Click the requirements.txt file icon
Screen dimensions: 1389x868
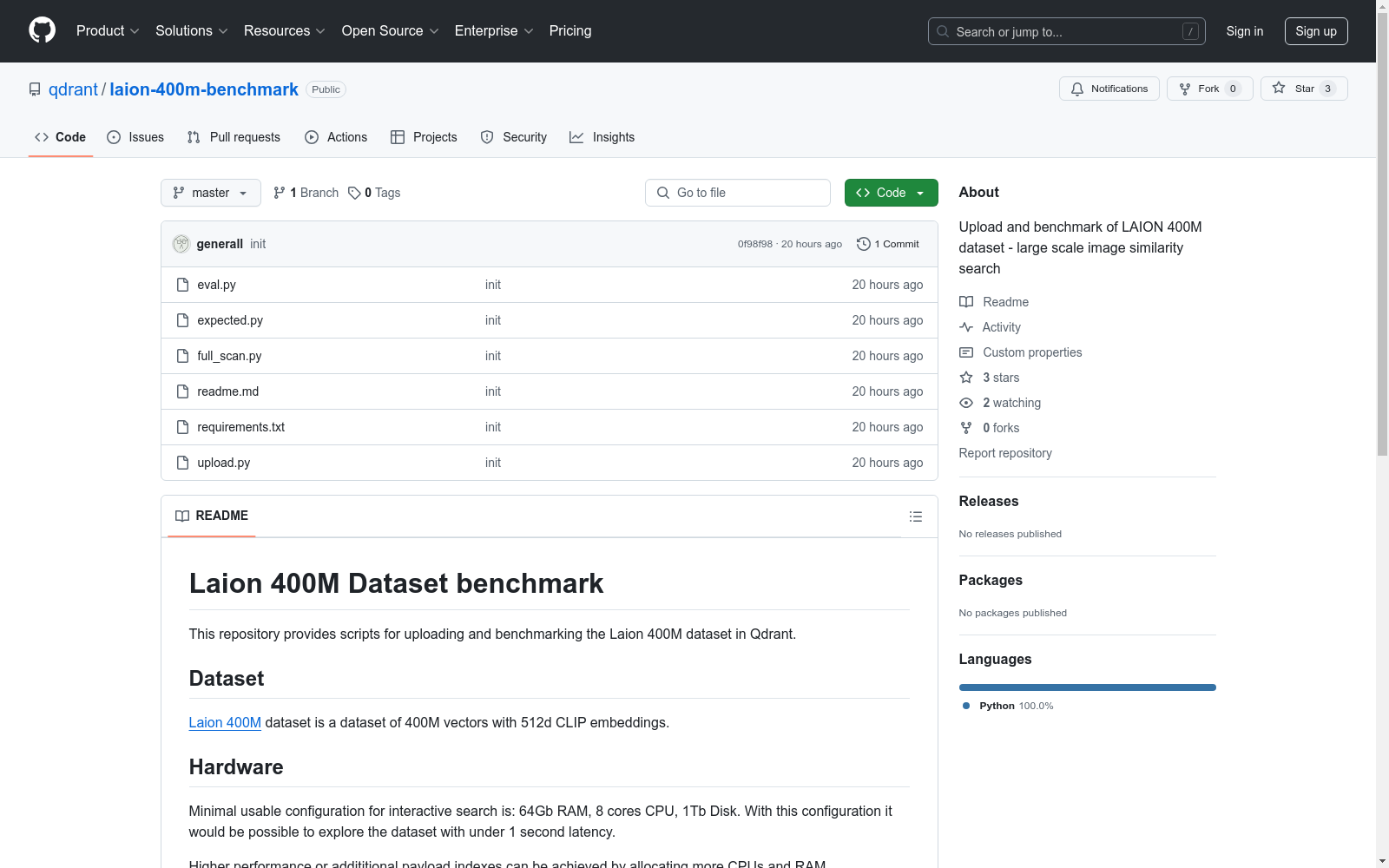coord(182,427)
